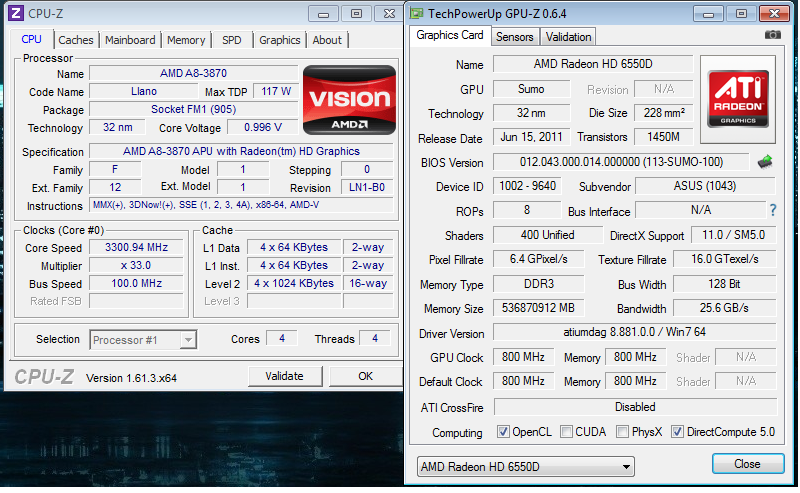Click the GPU-Z title bar app icon
The image size is (800, 493).
click(417, 14)
